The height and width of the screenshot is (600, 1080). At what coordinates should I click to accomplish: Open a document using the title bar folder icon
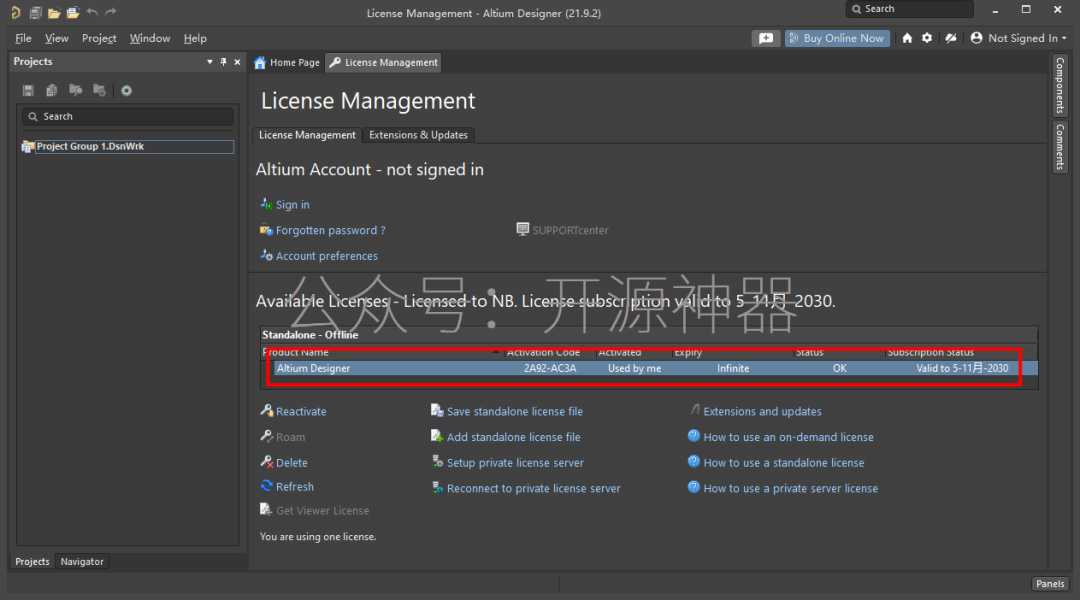[54, 12]
